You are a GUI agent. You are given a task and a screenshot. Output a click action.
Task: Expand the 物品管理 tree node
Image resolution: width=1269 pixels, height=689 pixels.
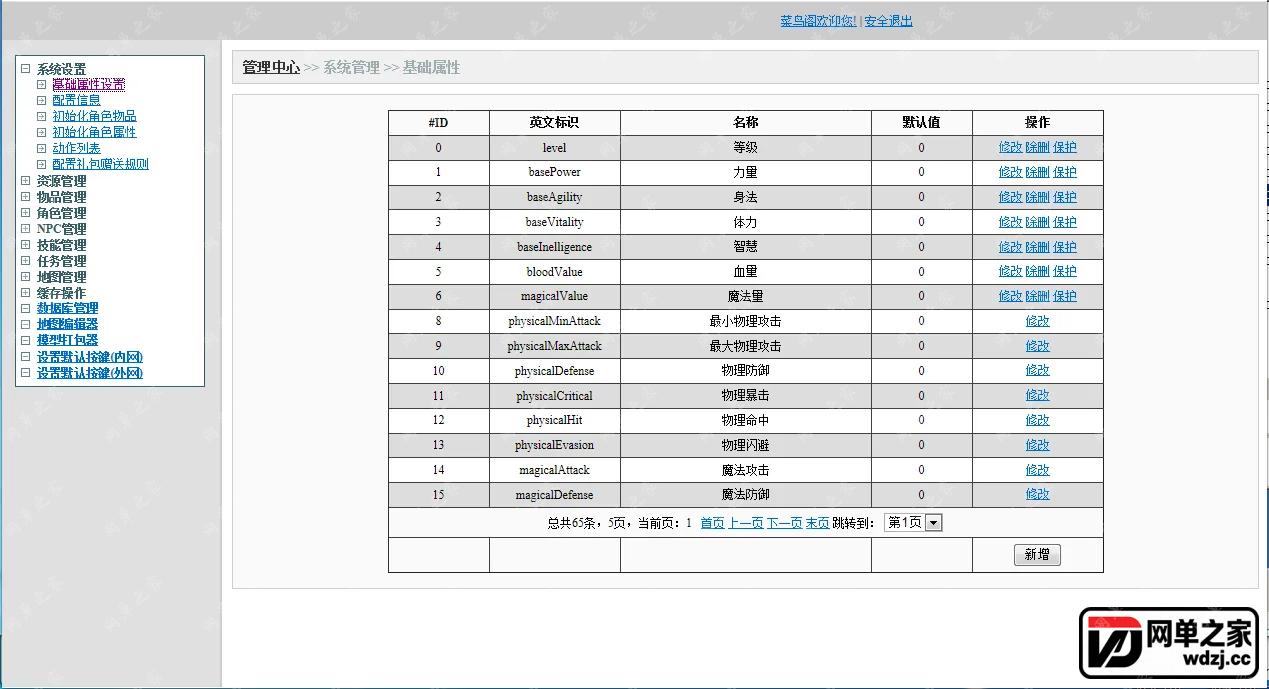(26, 197)
